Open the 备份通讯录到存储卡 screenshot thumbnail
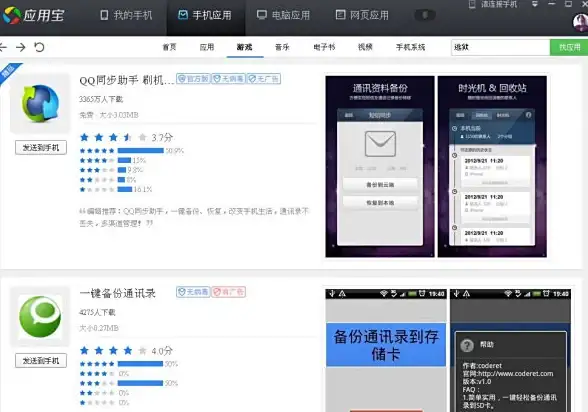Viewport: 588px width, 412px height. [386, 350]
